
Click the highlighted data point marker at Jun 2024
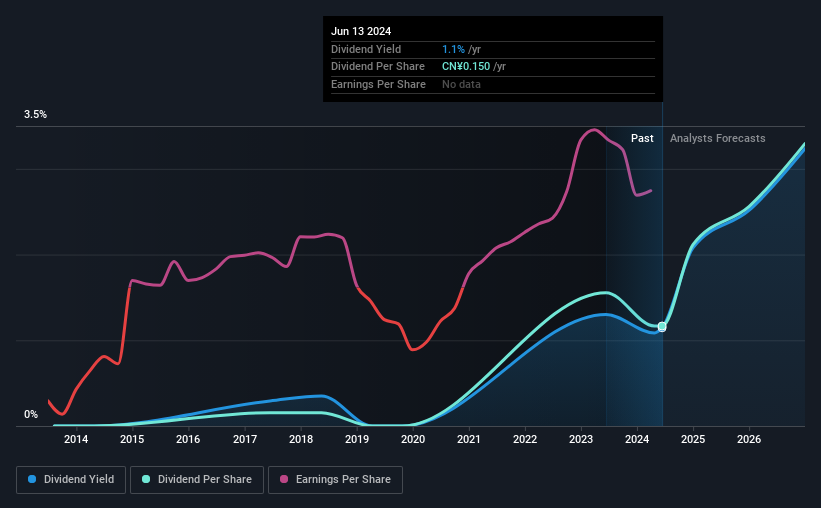662,327
